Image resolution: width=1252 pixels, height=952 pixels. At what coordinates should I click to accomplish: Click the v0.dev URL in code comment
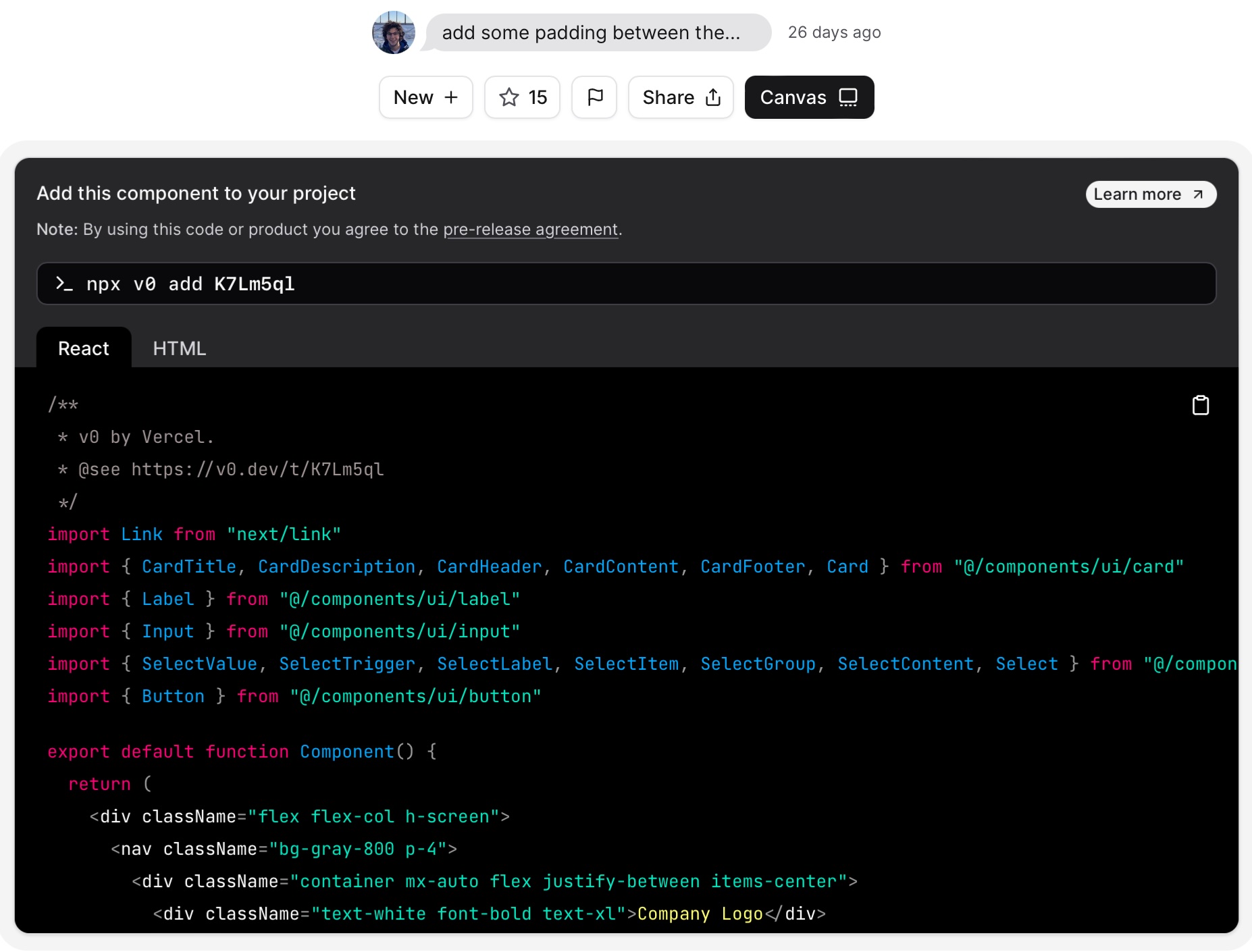[x=257, y=469]
